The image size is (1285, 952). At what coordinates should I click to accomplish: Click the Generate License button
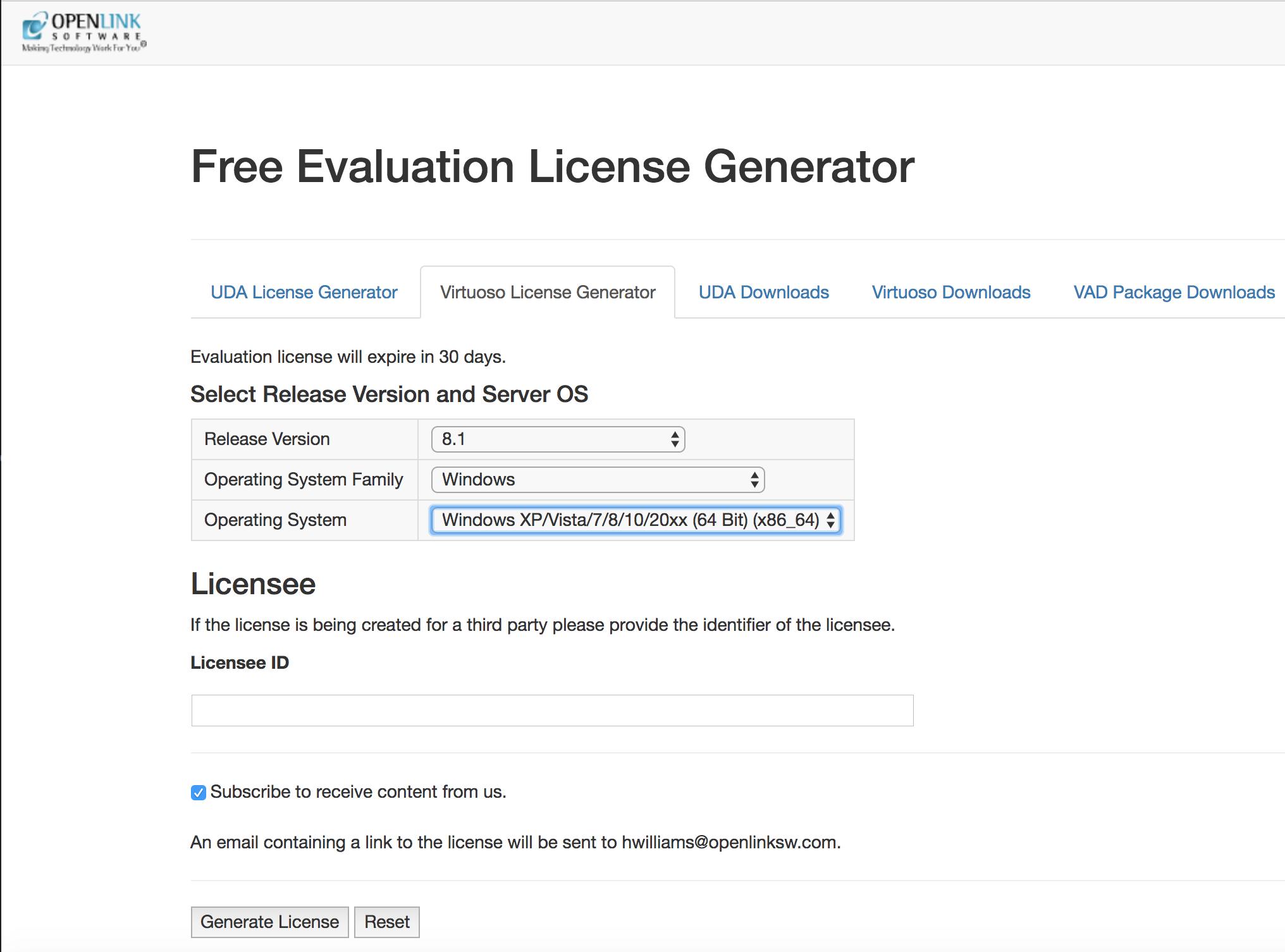point(270,922)
